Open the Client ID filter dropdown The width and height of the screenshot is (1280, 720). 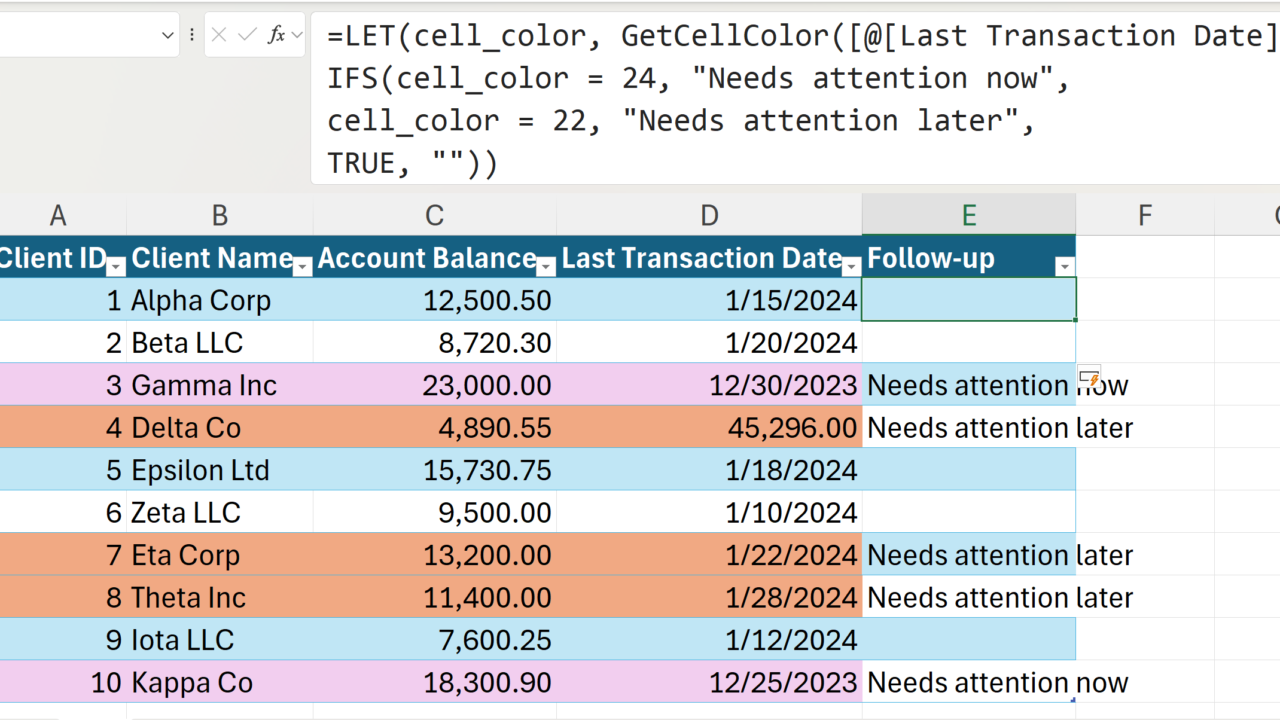point(116,267)
